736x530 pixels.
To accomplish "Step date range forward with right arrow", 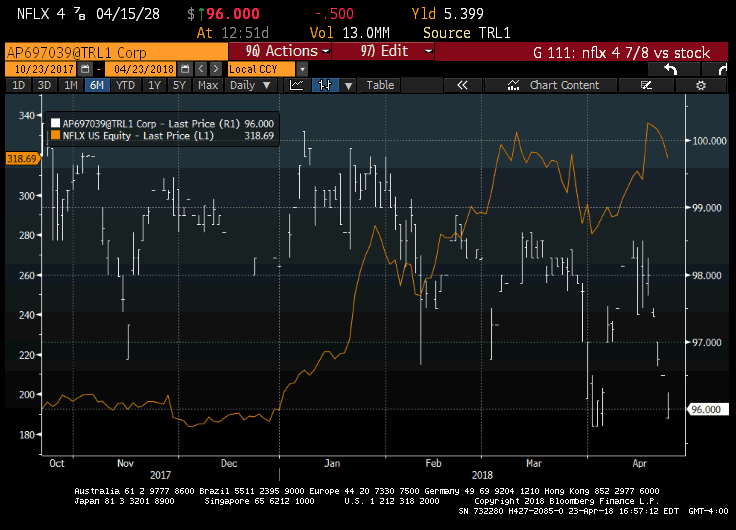I will coord(216,69).
